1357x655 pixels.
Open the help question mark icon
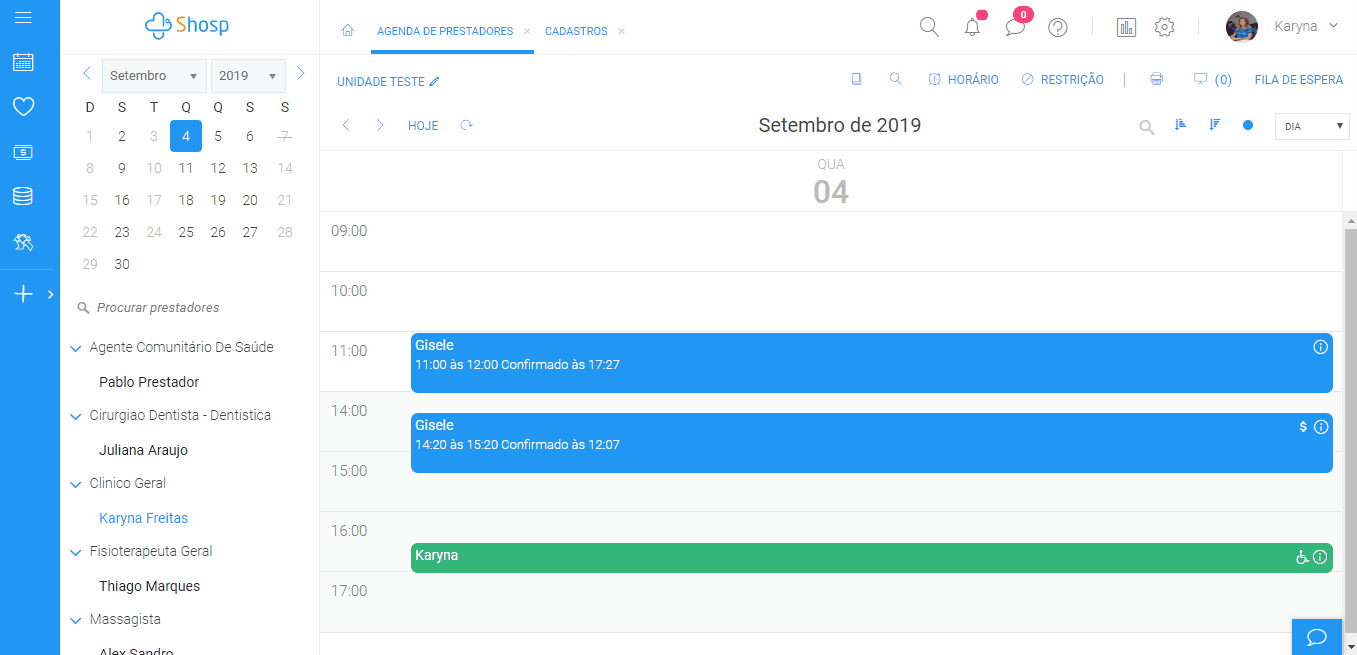point(1058,27)
